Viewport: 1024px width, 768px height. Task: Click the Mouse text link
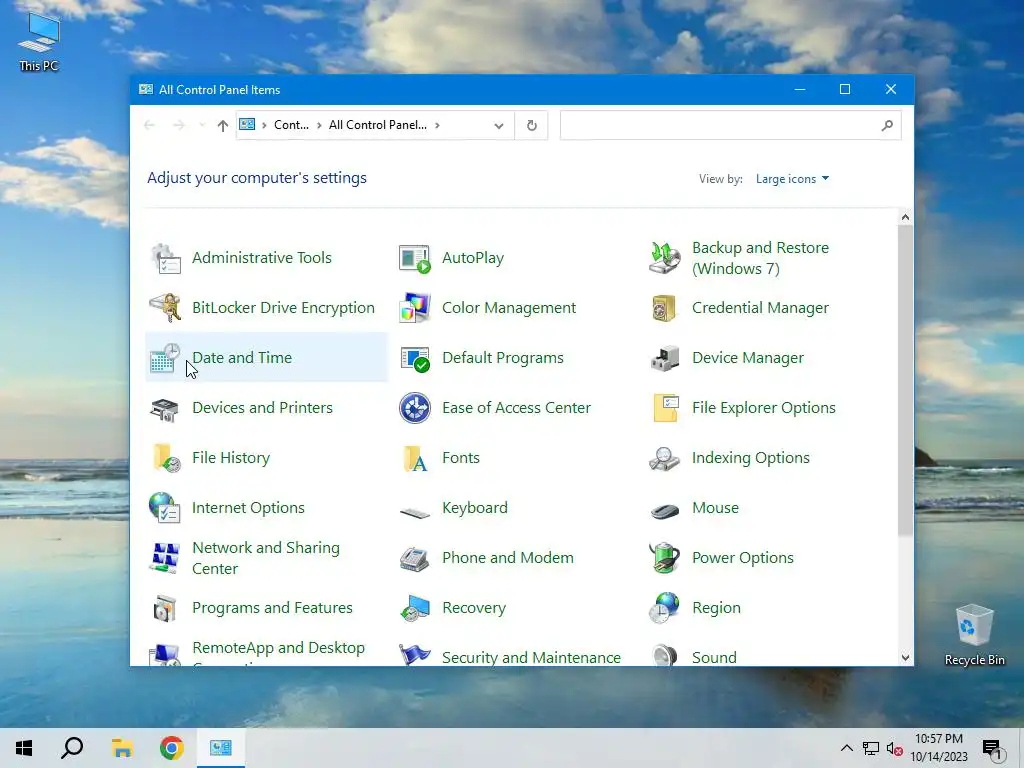(x=716, y=508)
